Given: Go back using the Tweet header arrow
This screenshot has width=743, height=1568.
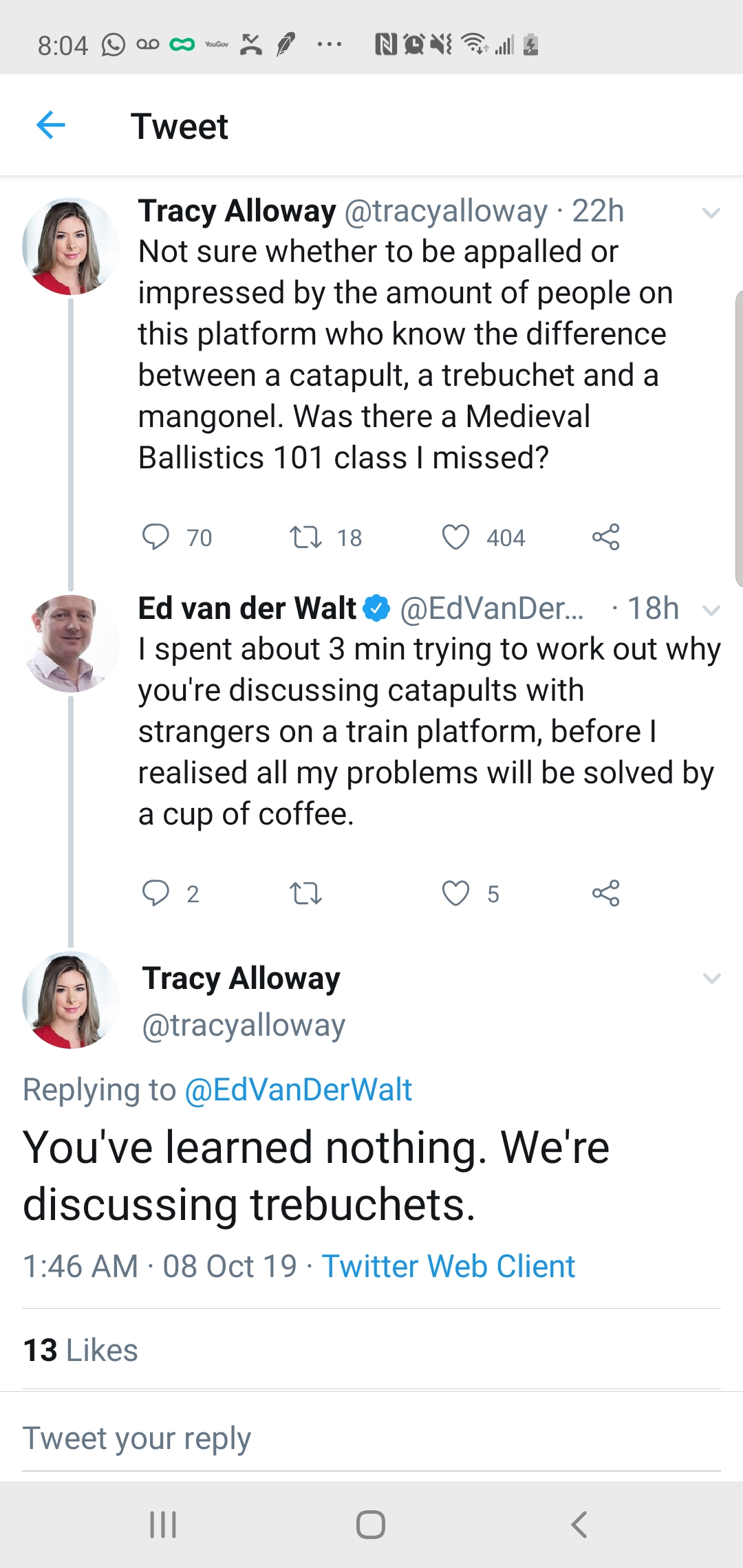Looking at the screenshot, I should 50,125.
